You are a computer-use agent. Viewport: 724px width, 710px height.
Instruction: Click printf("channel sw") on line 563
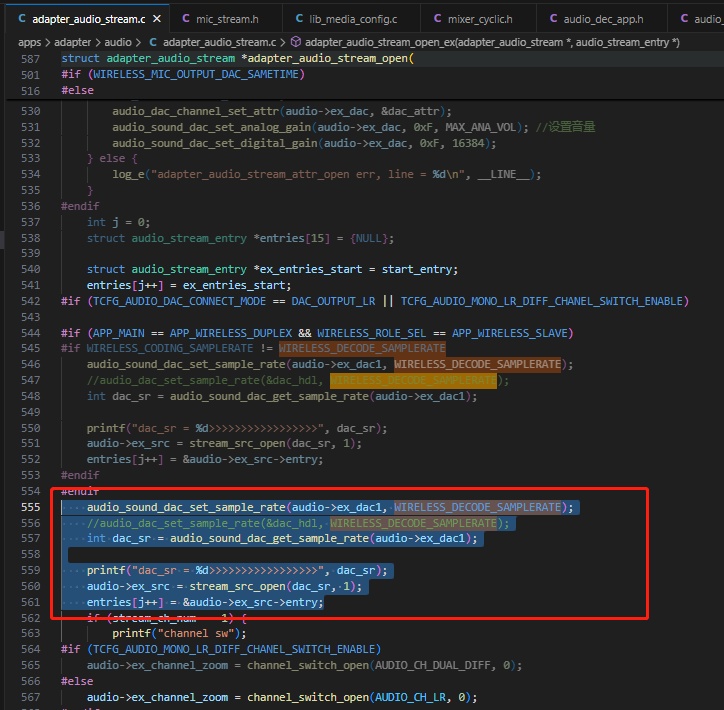click(179, 633)
